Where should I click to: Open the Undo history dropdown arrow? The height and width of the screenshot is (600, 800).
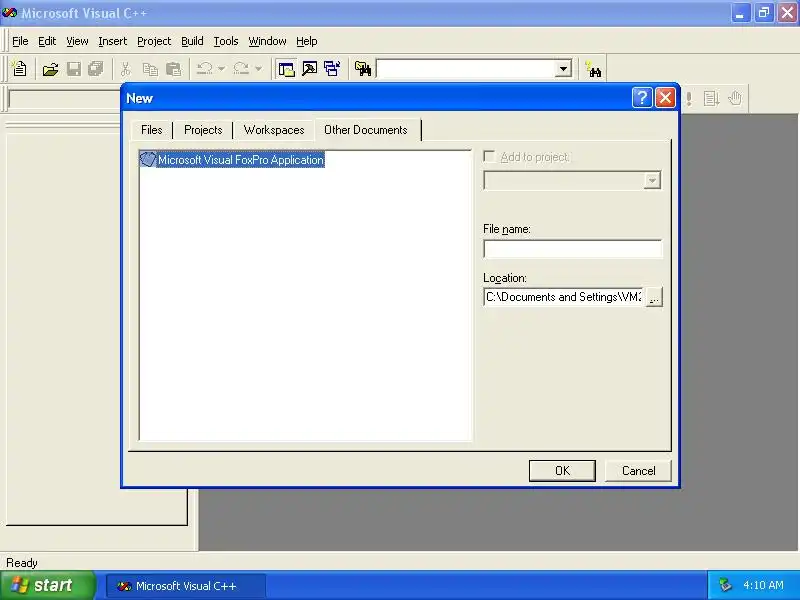click(x=221, y=68)
